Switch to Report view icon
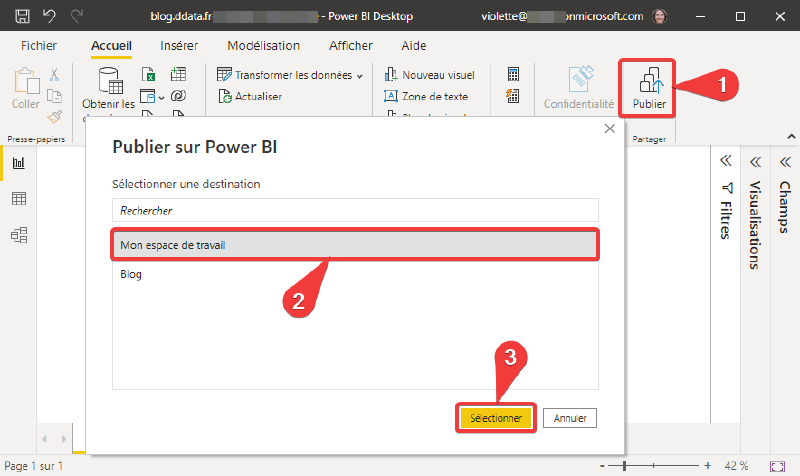 [x=19, y=163]
